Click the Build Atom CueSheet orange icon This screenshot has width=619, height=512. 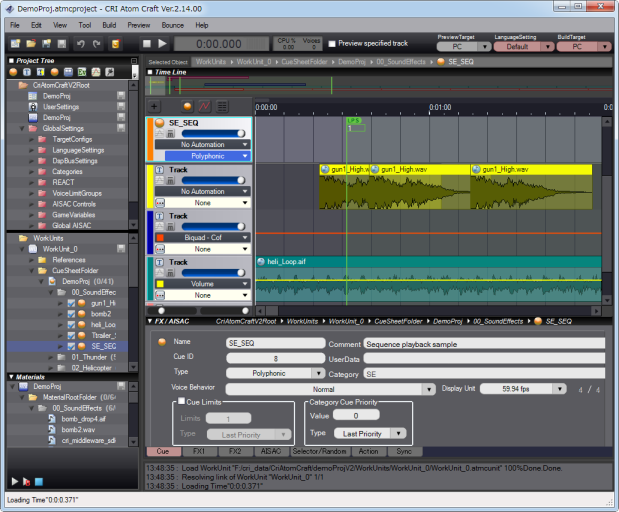(x=116, y=44)
